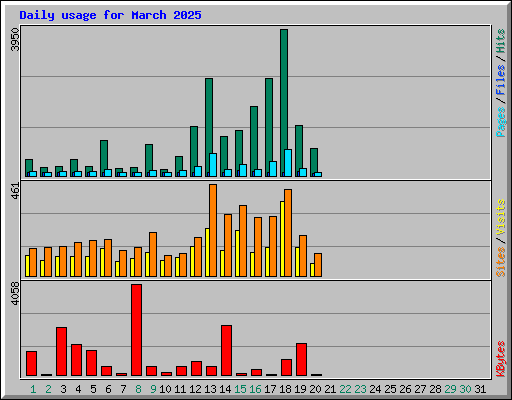Image resolution: width=512 pixels, height=400 pixels.
Task: Click the 3950 scale value on the Hits chart
Action: tap(15, 39)
